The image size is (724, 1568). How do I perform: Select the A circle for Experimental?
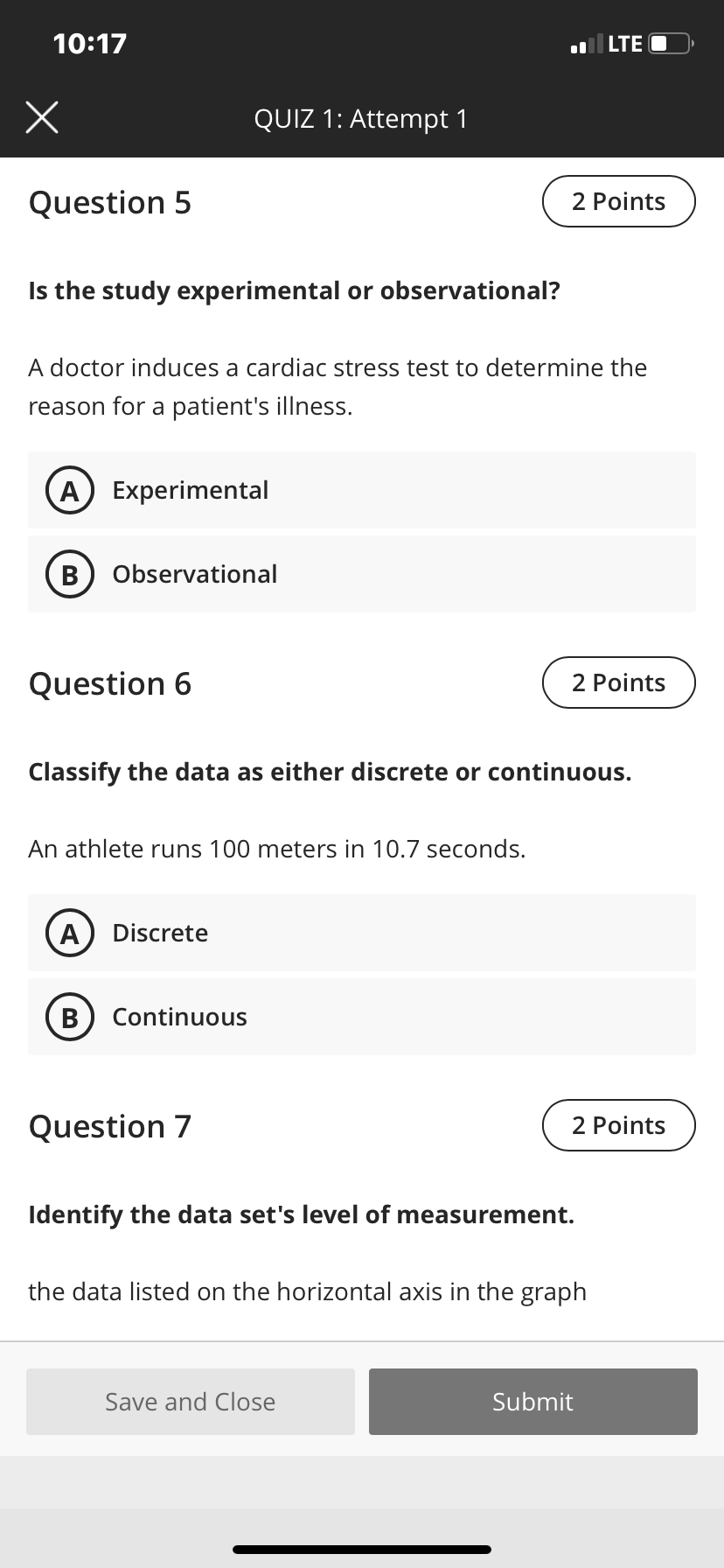pyautogui.click(x=70, y=491)
